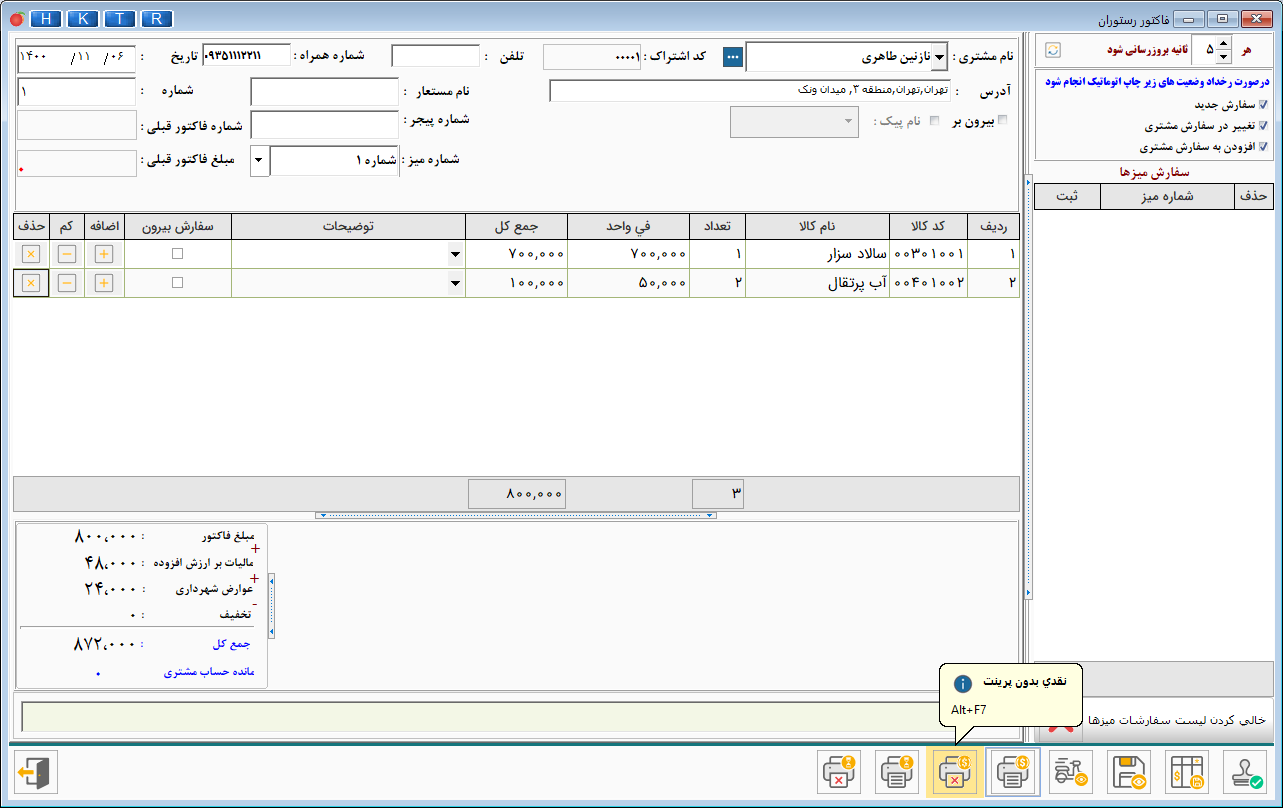Click the جمع کل total amount in the summary

click(x=105, y=645)
